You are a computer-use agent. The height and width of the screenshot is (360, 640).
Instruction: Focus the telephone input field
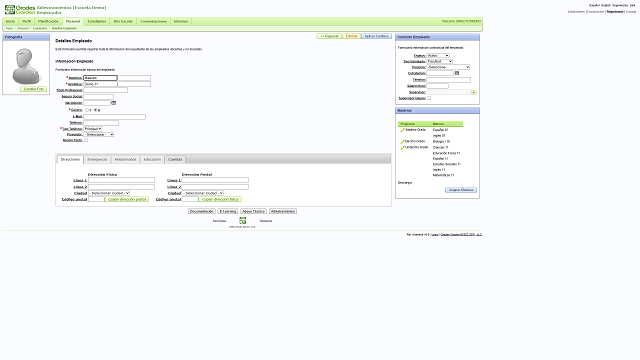click(x=101, y=123)
